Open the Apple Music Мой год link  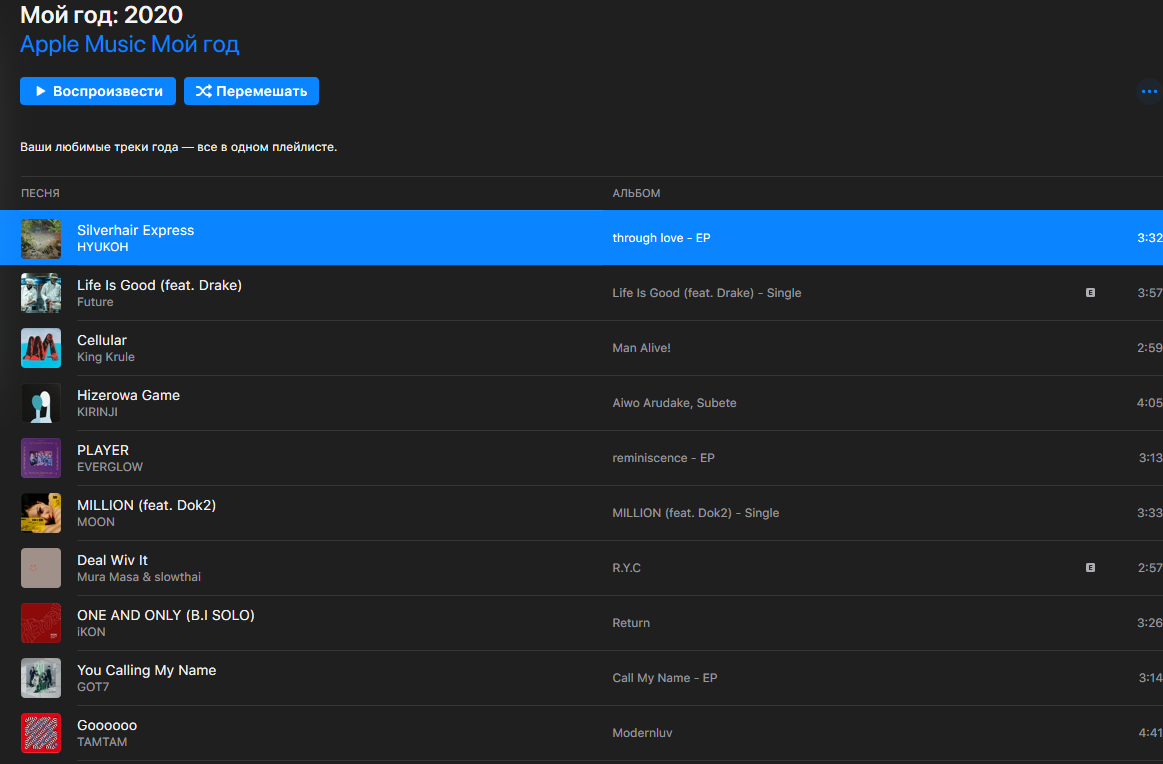pos(129,45)
